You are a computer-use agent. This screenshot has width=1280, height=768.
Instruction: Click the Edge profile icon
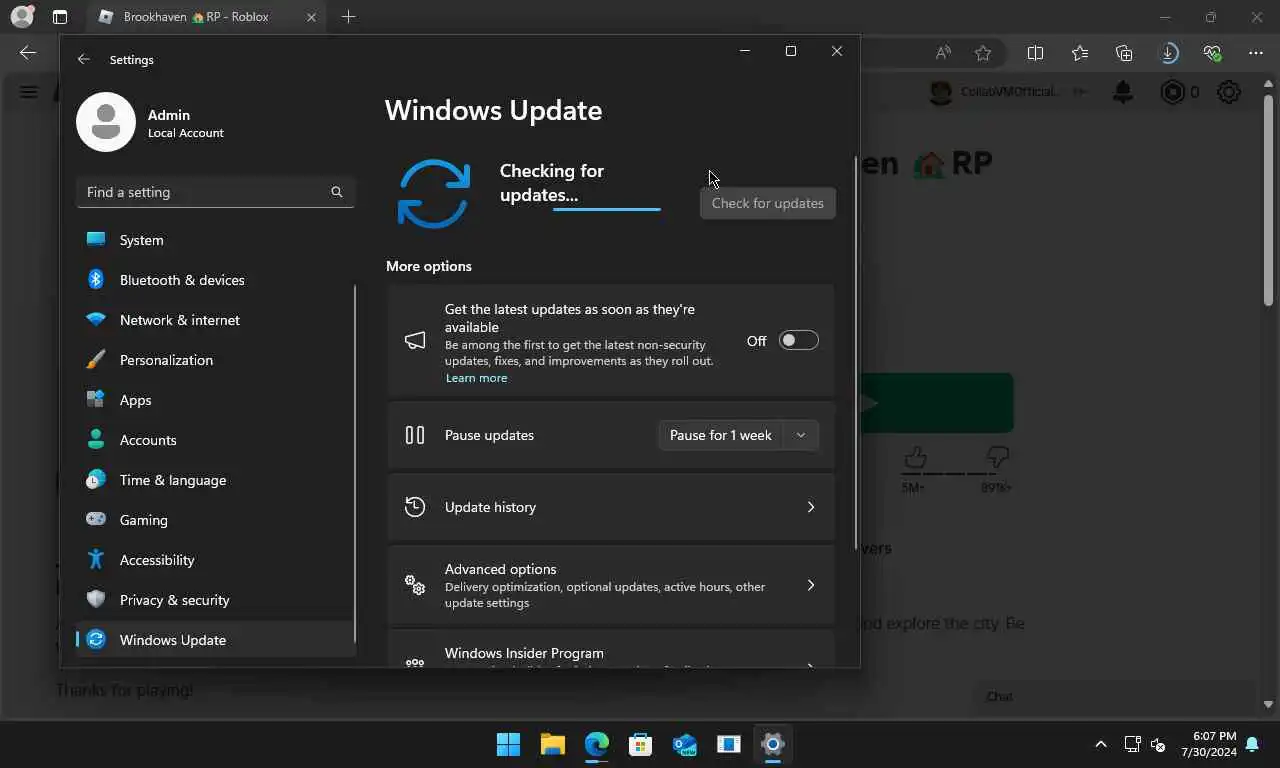tap(22, 17)
